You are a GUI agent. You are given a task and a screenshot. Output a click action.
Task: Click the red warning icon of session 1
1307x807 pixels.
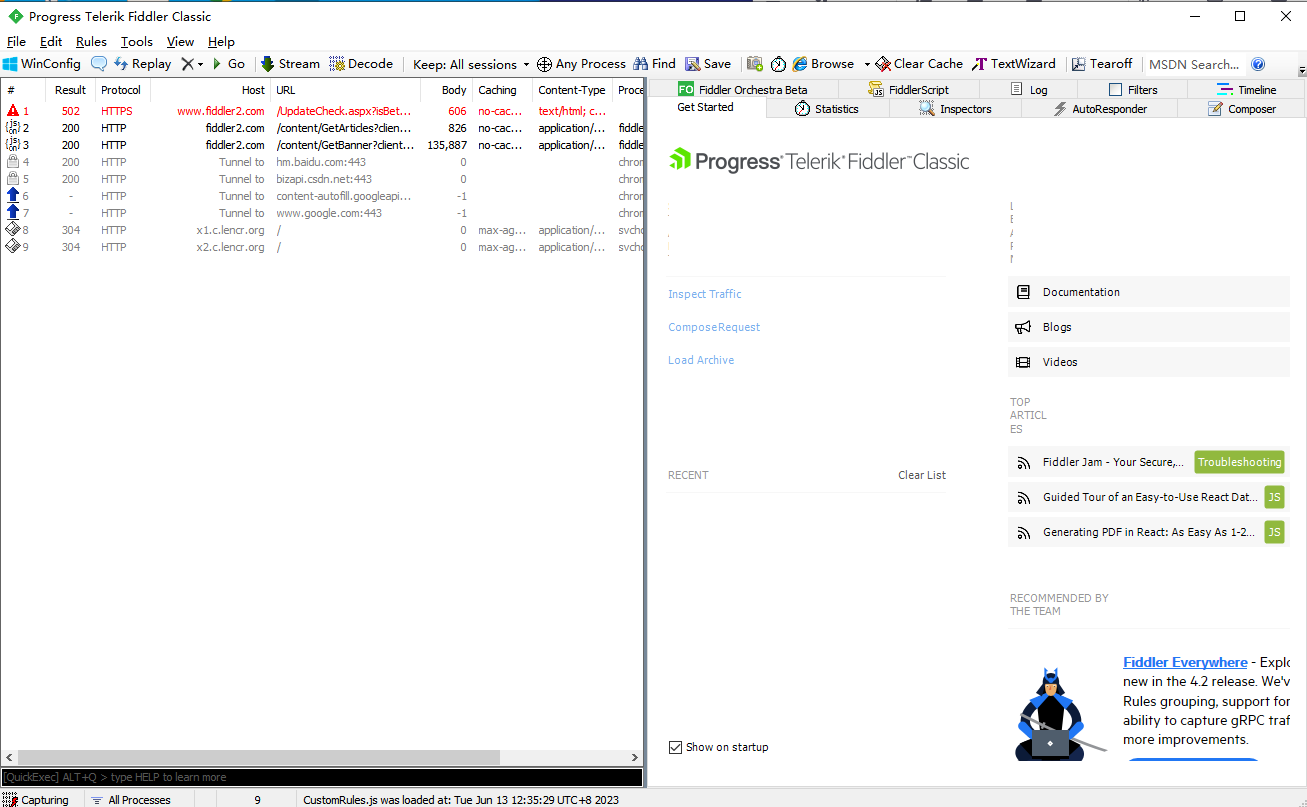point(13,111)
